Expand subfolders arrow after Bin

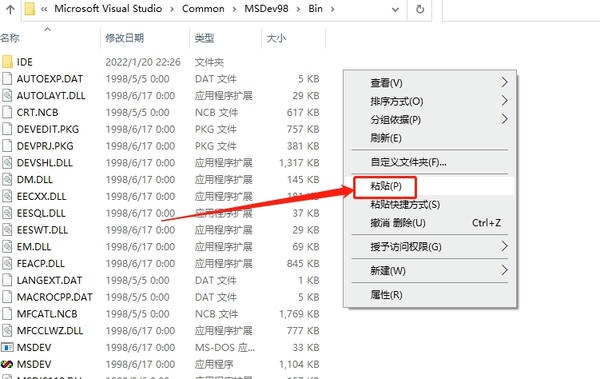[x=332, y=9]
